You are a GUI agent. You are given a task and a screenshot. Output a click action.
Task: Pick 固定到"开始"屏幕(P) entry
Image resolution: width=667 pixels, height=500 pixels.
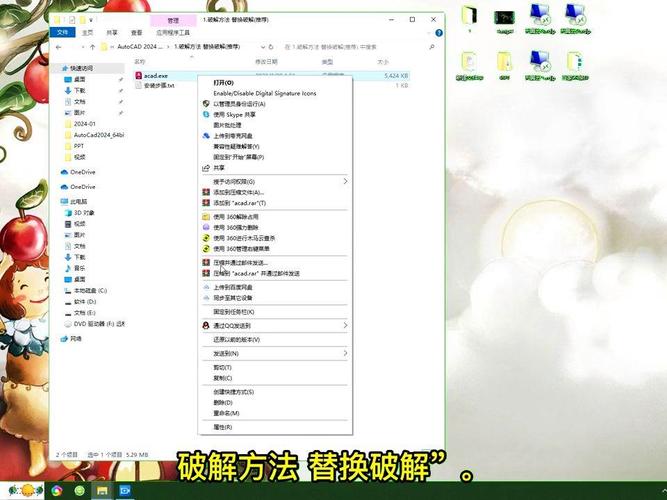click(238, 157)
